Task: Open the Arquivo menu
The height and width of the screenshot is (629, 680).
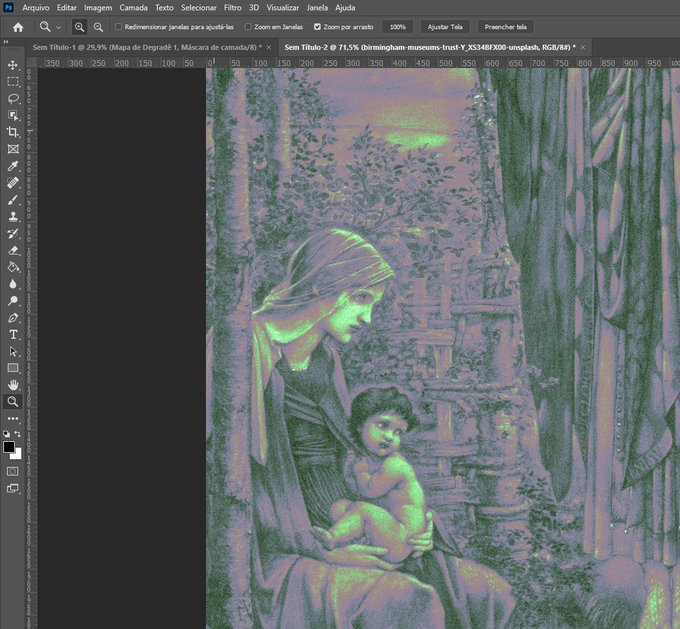Action: (36, 8)
